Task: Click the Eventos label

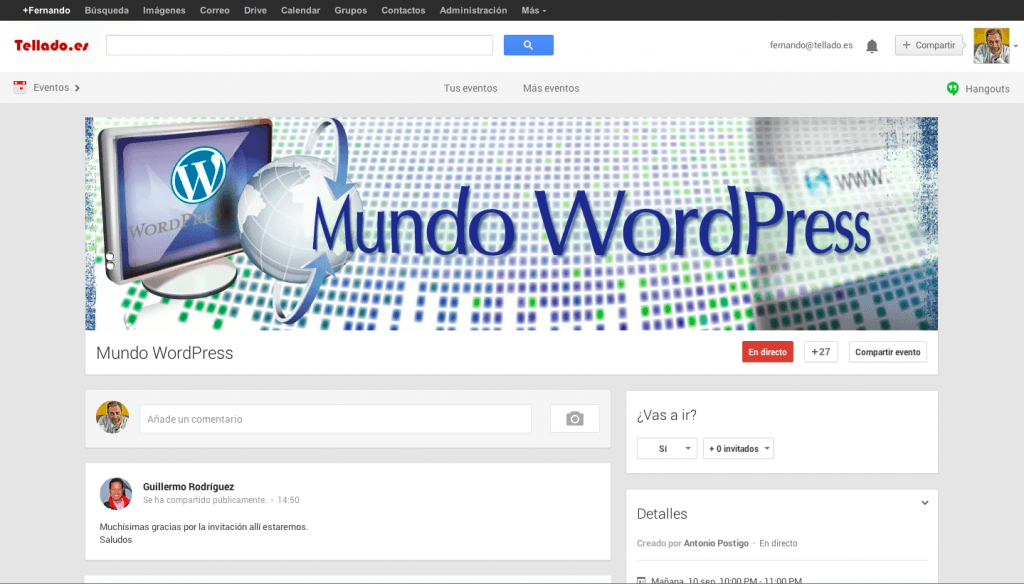Action: (x=51, y=88)
